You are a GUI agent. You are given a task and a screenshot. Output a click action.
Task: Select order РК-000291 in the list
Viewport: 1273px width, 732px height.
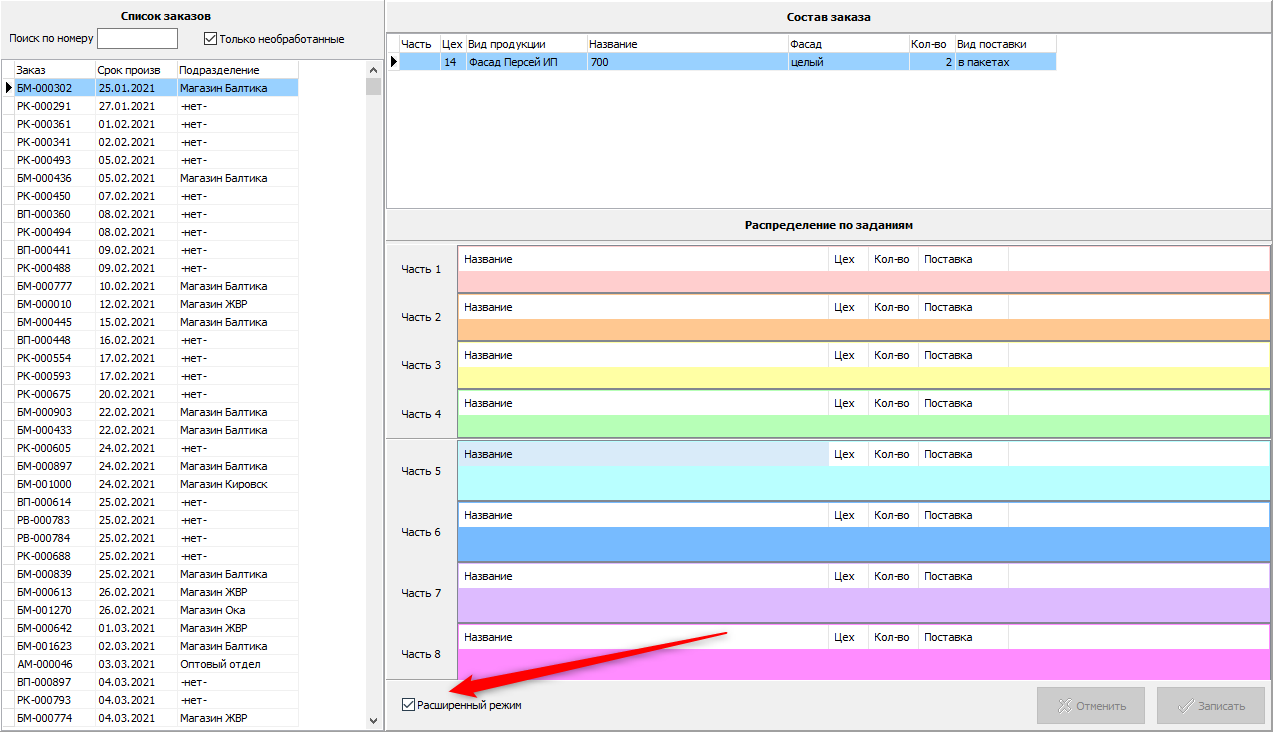click(x=44, y=106)
